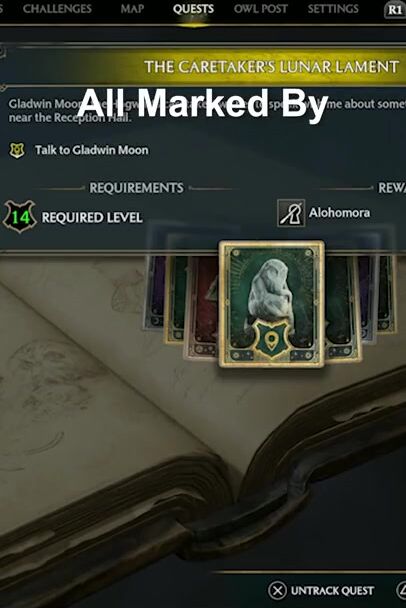
Task: Switch to the Map tab
Action: [132, 9]
